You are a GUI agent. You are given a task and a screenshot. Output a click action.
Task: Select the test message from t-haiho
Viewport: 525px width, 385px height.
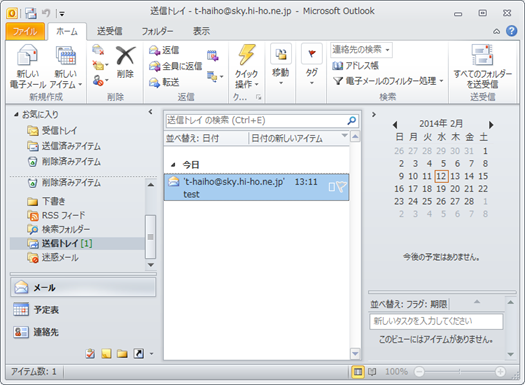[256, 187]
